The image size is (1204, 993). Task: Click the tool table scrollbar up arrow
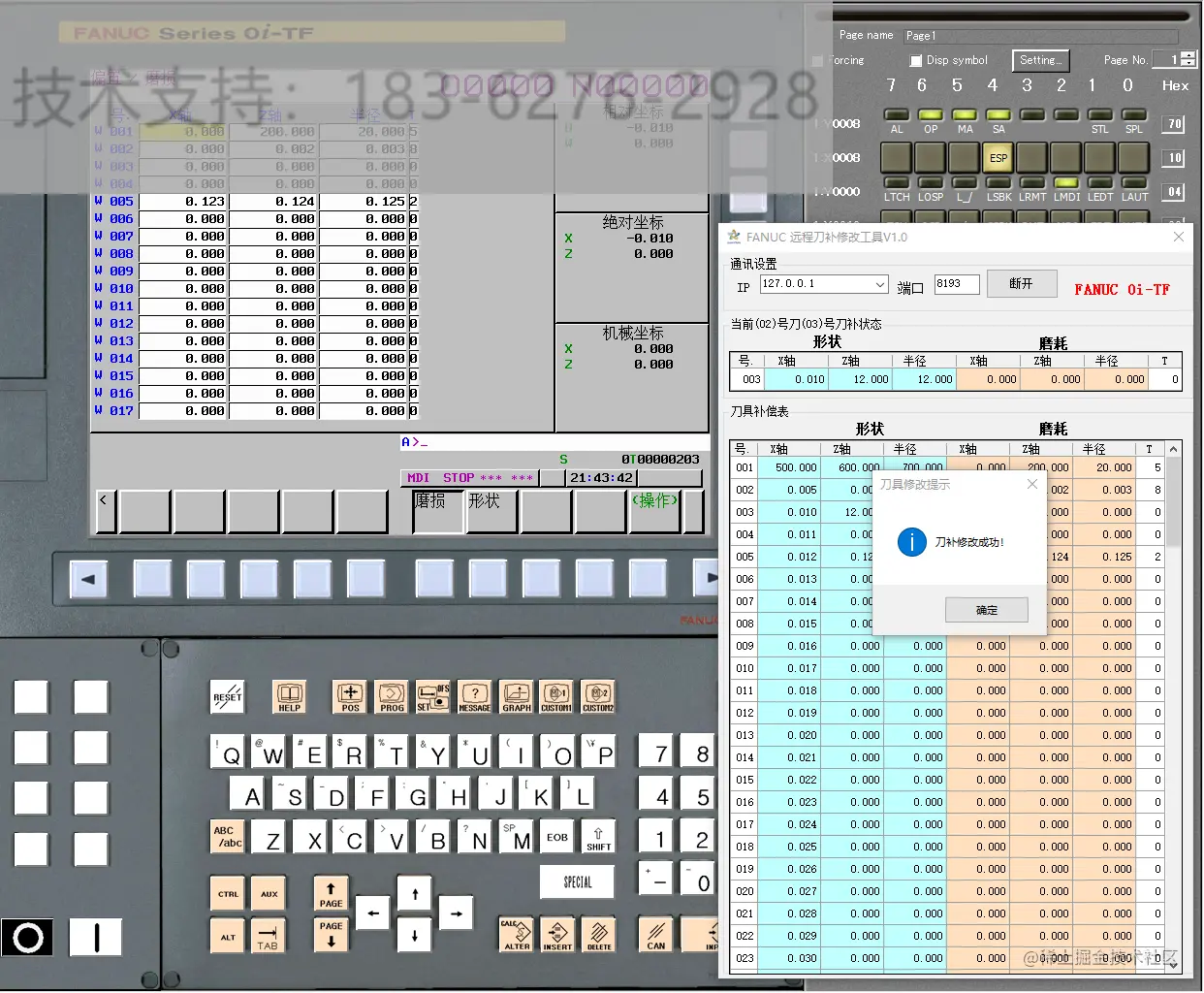click(x=1173, y=449)
